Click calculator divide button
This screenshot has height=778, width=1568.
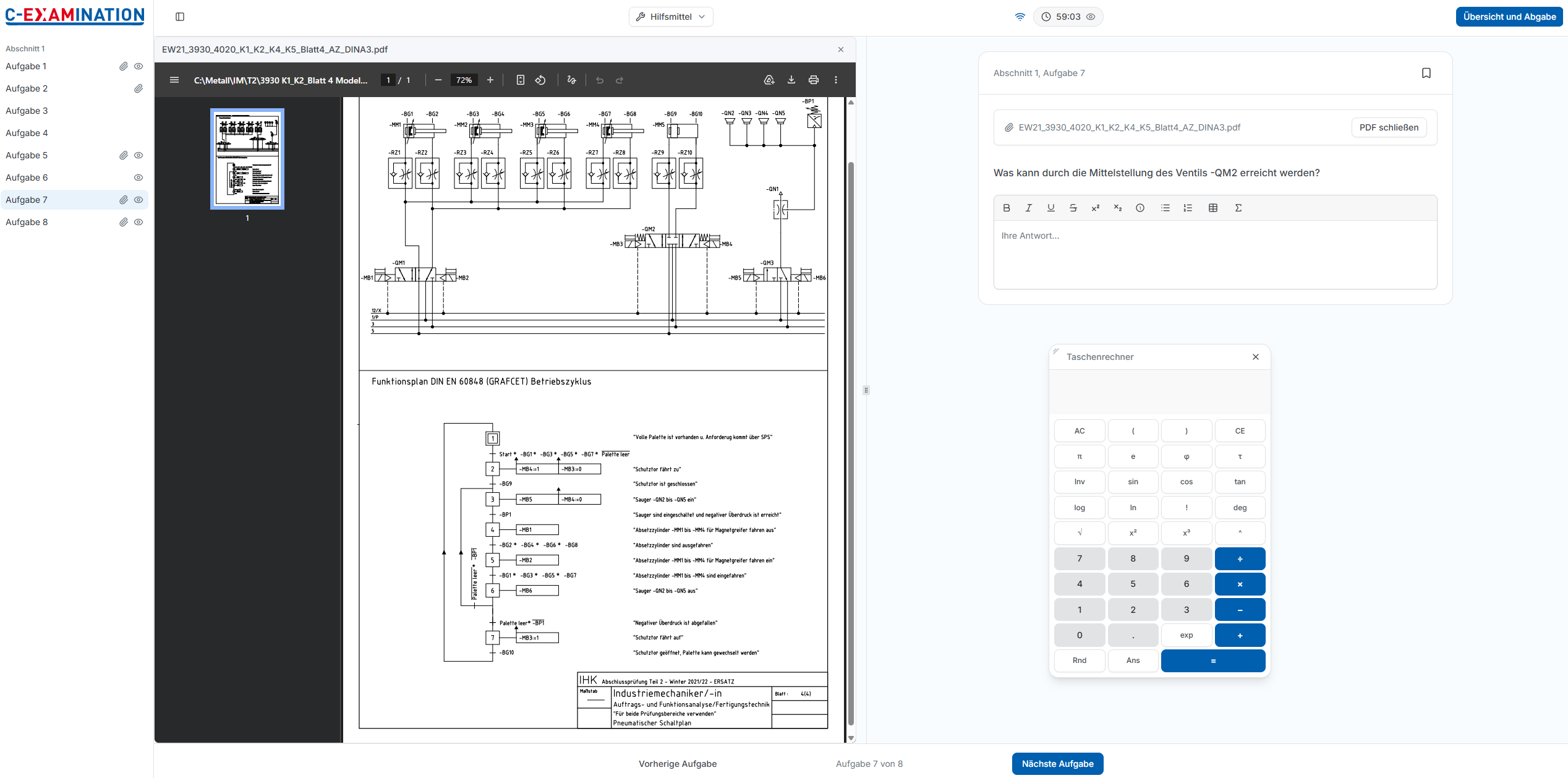point(1240,558)
